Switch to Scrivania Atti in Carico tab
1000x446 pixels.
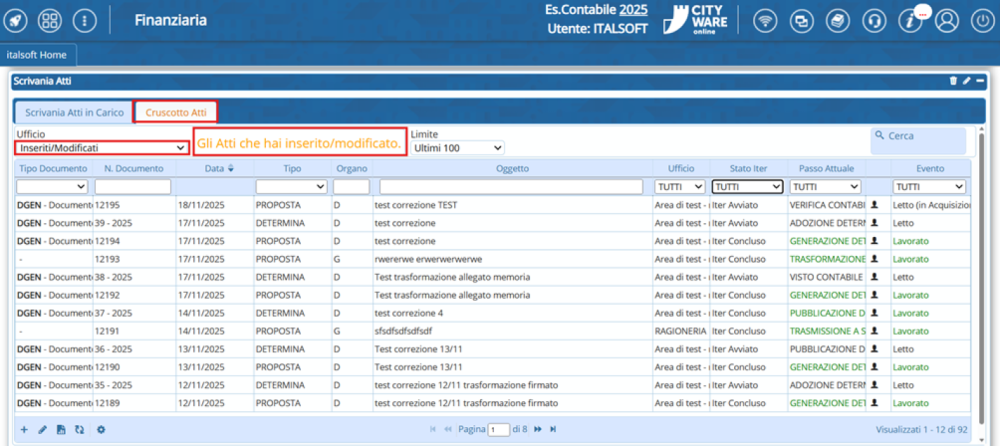[x=74, y=113]
